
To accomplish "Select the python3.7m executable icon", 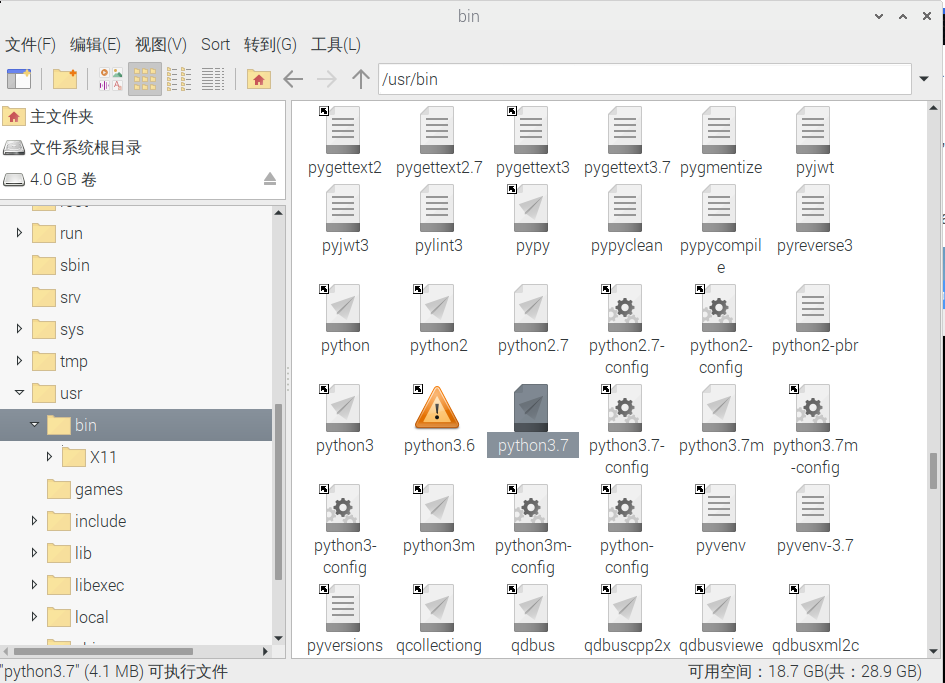I will click(719, 409).
